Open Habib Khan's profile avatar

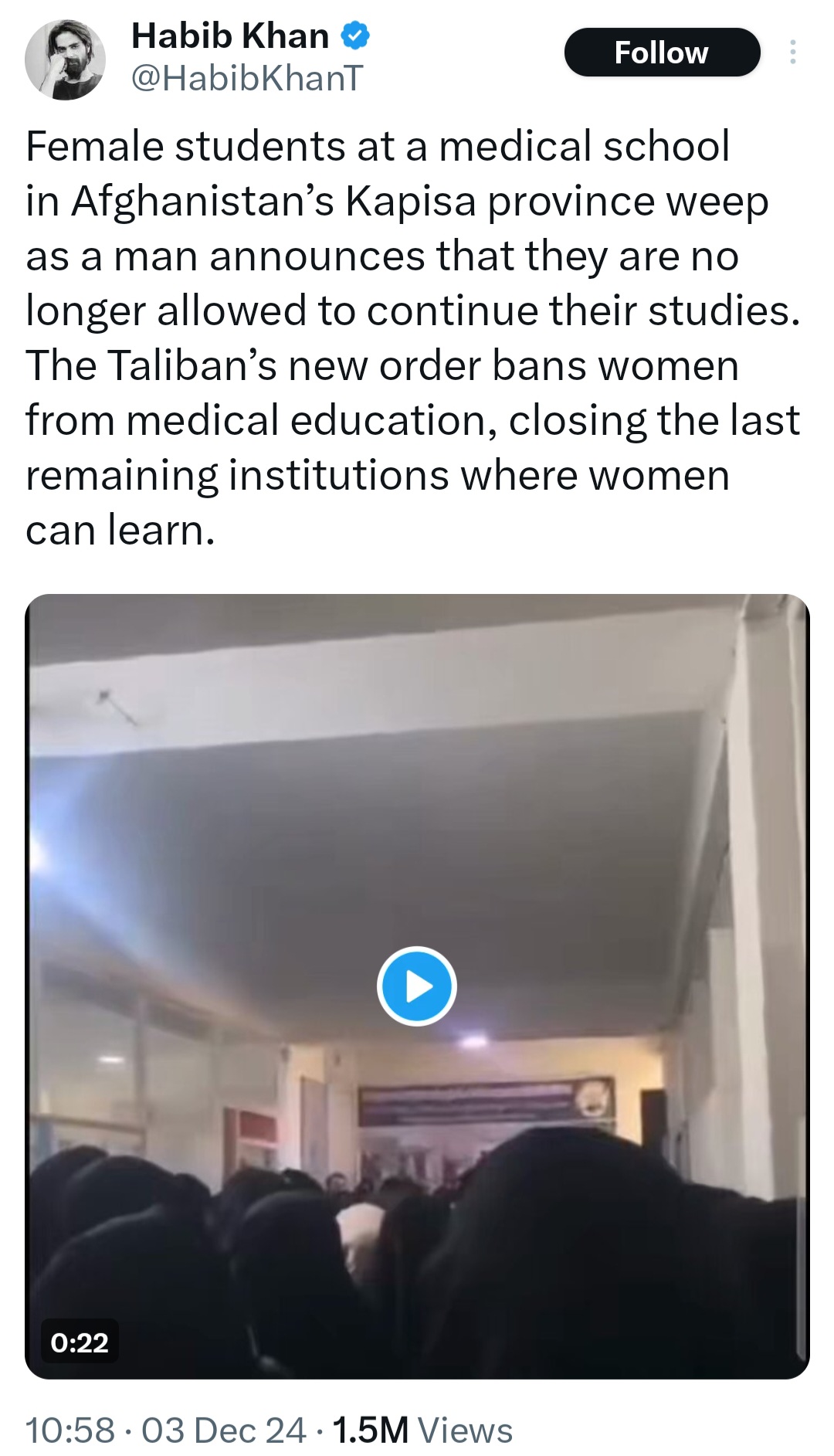coord(65,59)
